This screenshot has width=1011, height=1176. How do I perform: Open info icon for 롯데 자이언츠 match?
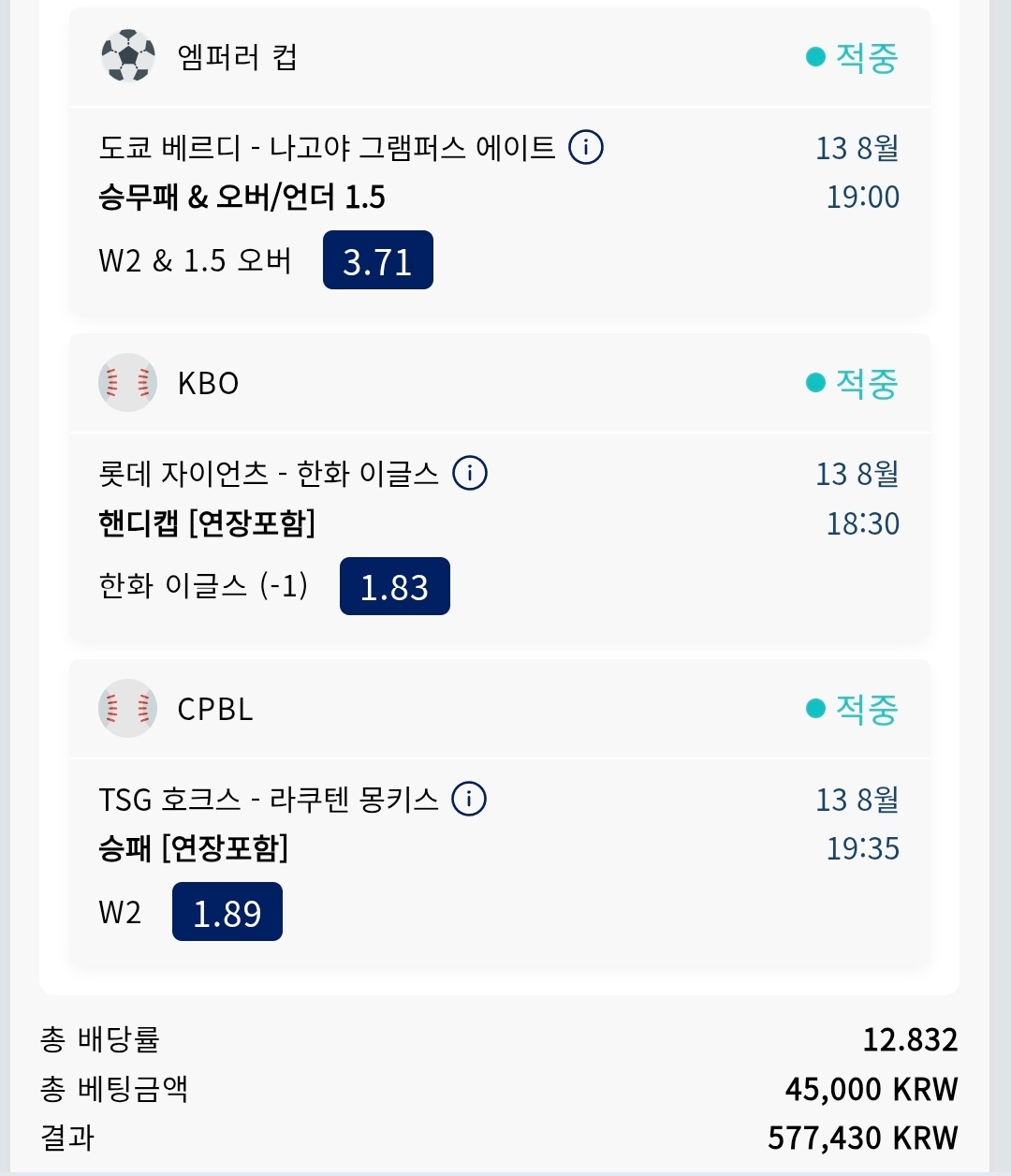(x=470, y=473)
